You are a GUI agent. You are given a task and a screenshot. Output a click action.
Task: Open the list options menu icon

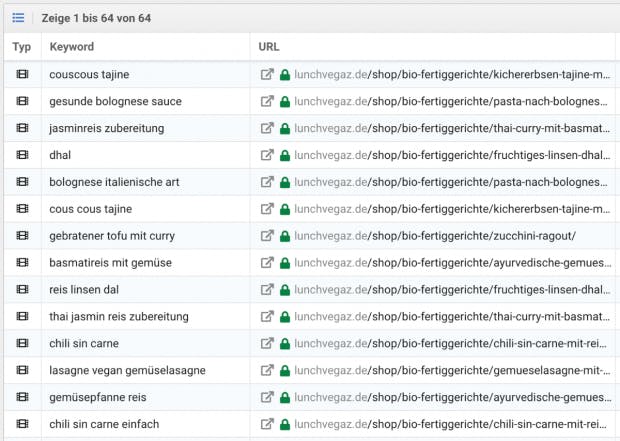[18, 18]
